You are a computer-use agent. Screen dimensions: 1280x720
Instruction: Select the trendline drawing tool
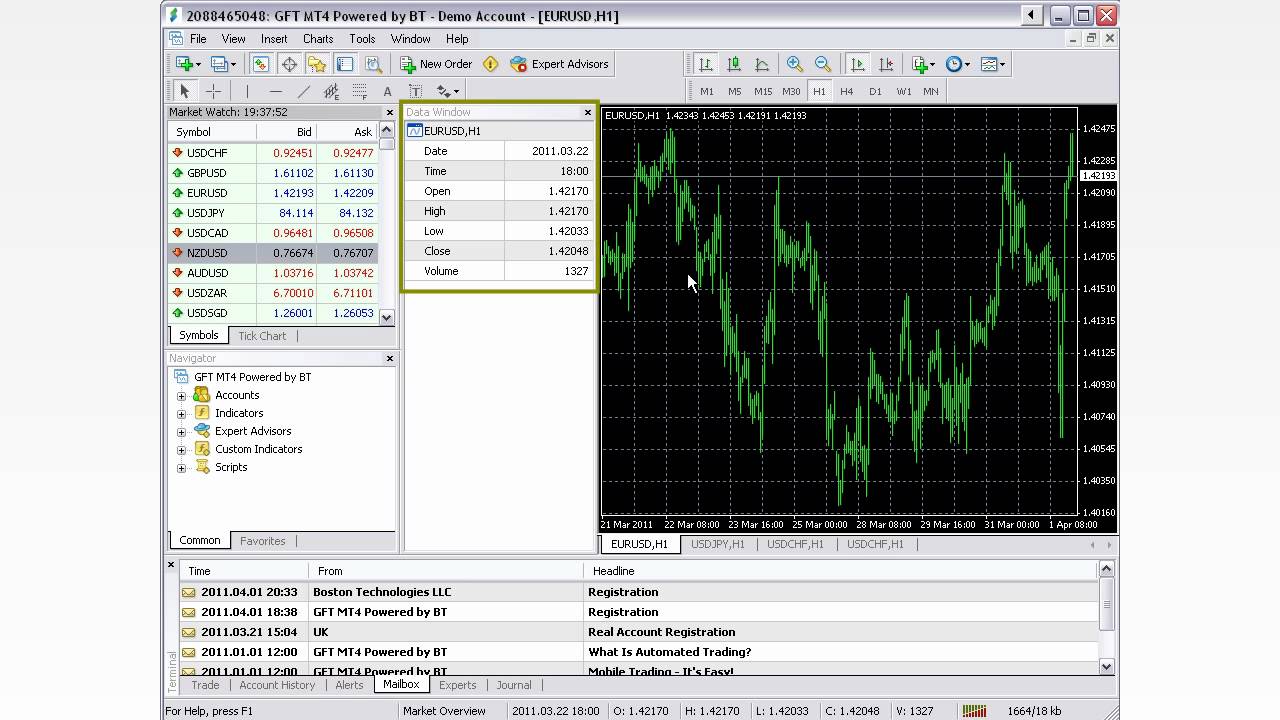coord(303,91)
